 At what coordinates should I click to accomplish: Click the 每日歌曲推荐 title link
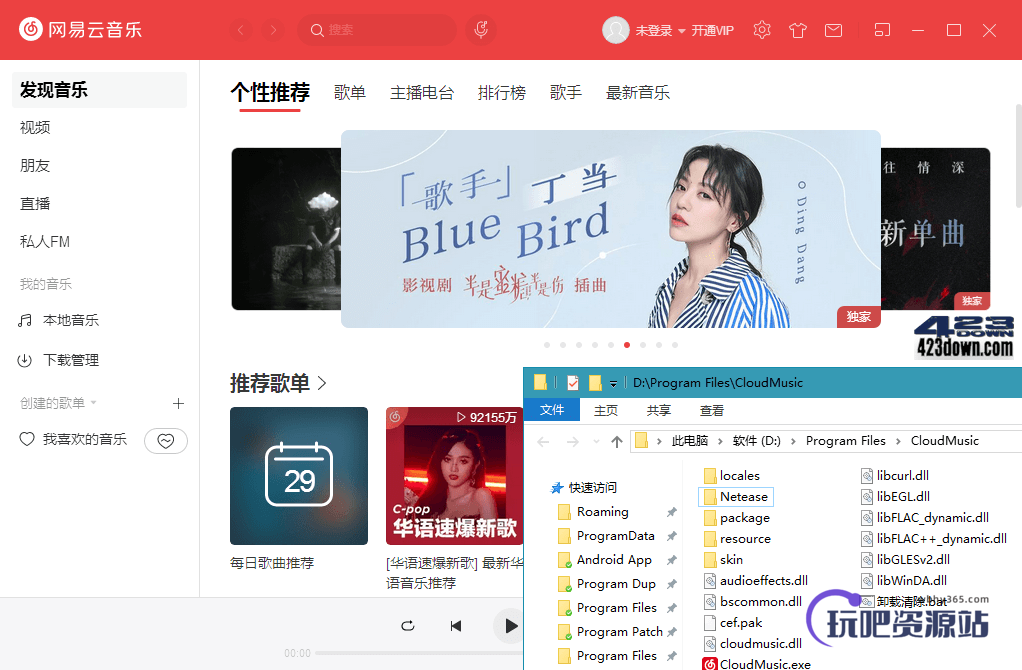click(272, 563)
